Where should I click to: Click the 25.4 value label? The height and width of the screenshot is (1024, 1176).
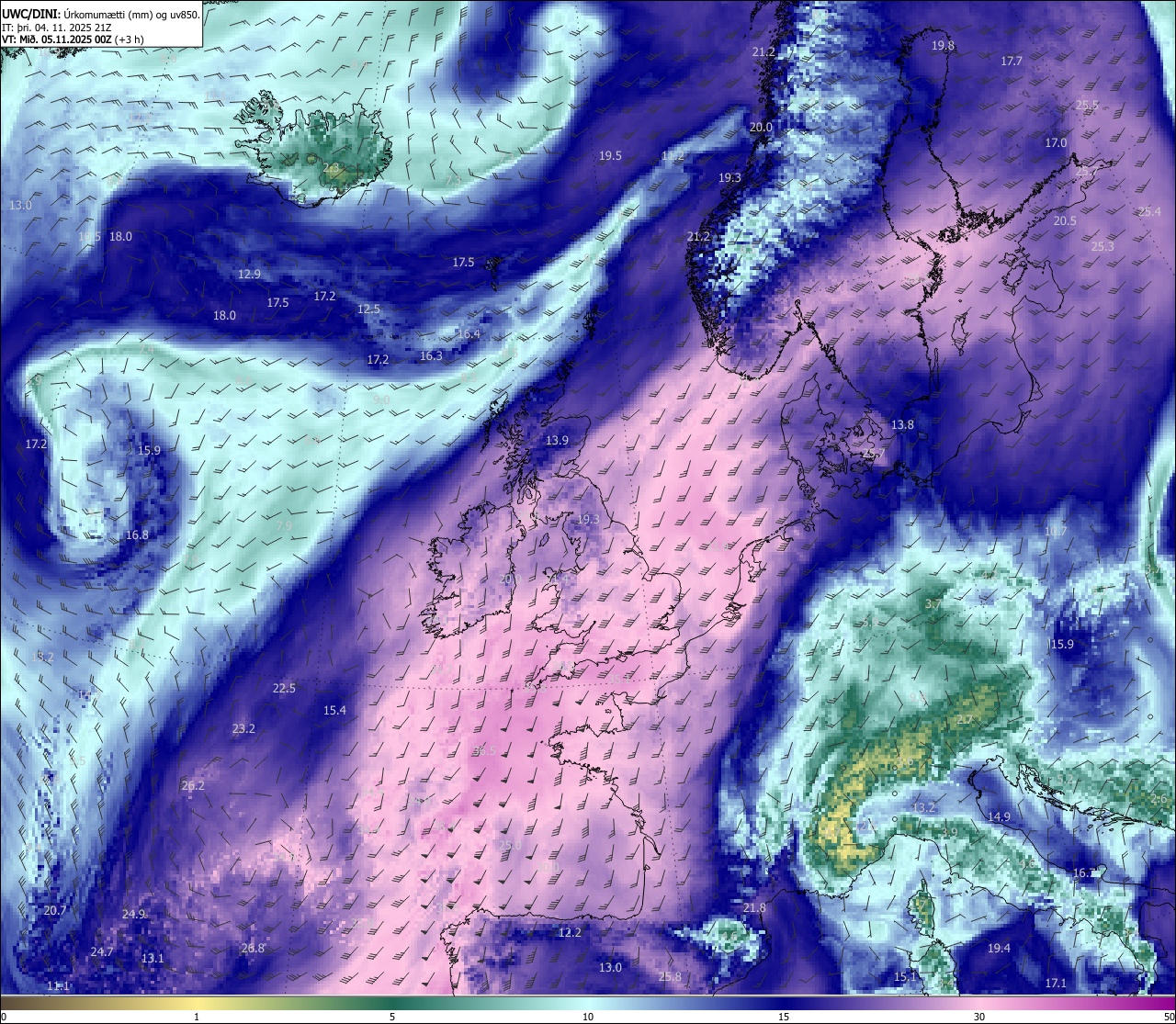[x=1150, y=211]
